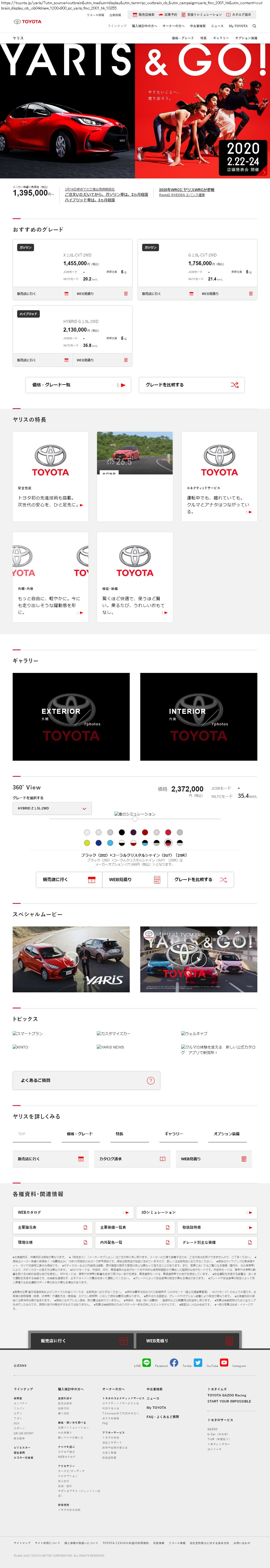This screenshot has width=270, height=1568.
Task: Open the INTERIOR gallery thumbnail
Action: pyautogui.click(x=199, y=716)
